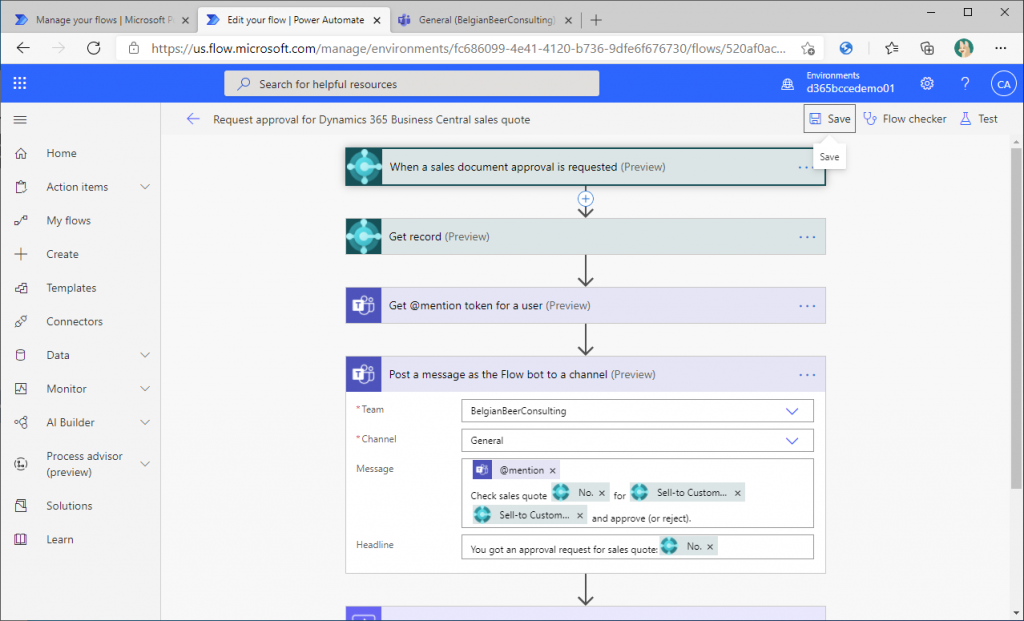Open the Post a message step menu
The width and height of the screenshot is (1024, 621).
click(807, 375)
